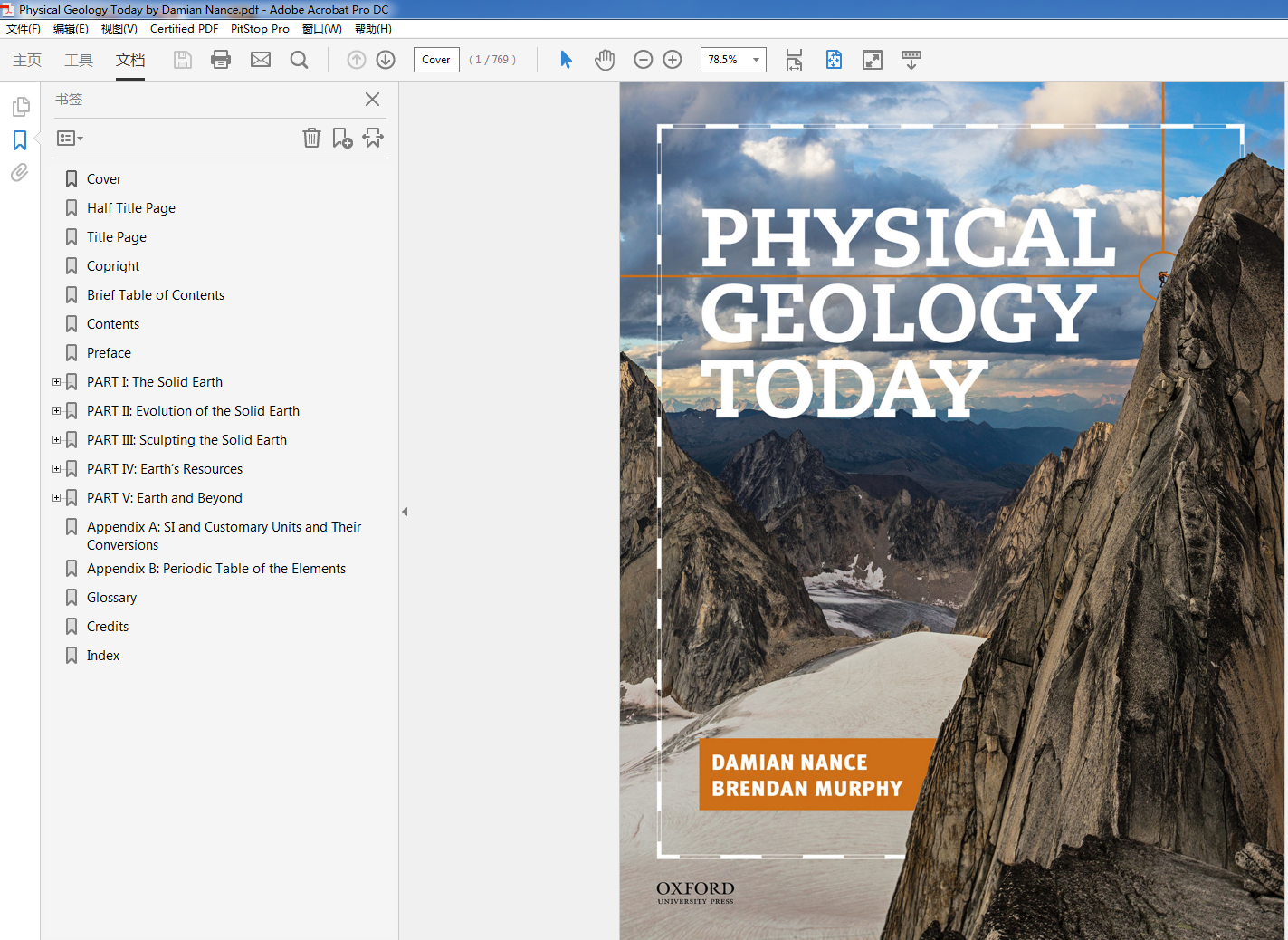Open the Half Title Page bookmark
Image resolution: width=1288 pixels, height=940 pixels.
coord(131,208)
